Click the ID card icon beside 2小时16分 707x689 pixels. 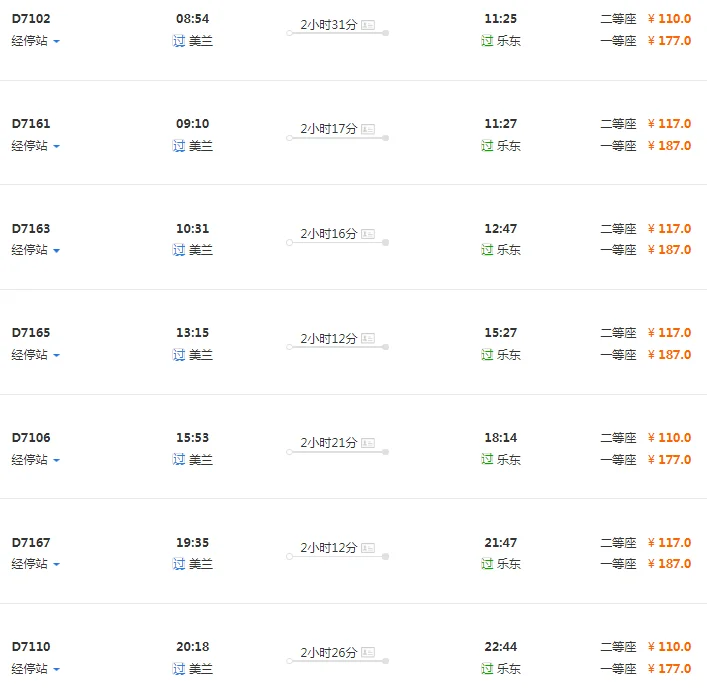point(368,234)
